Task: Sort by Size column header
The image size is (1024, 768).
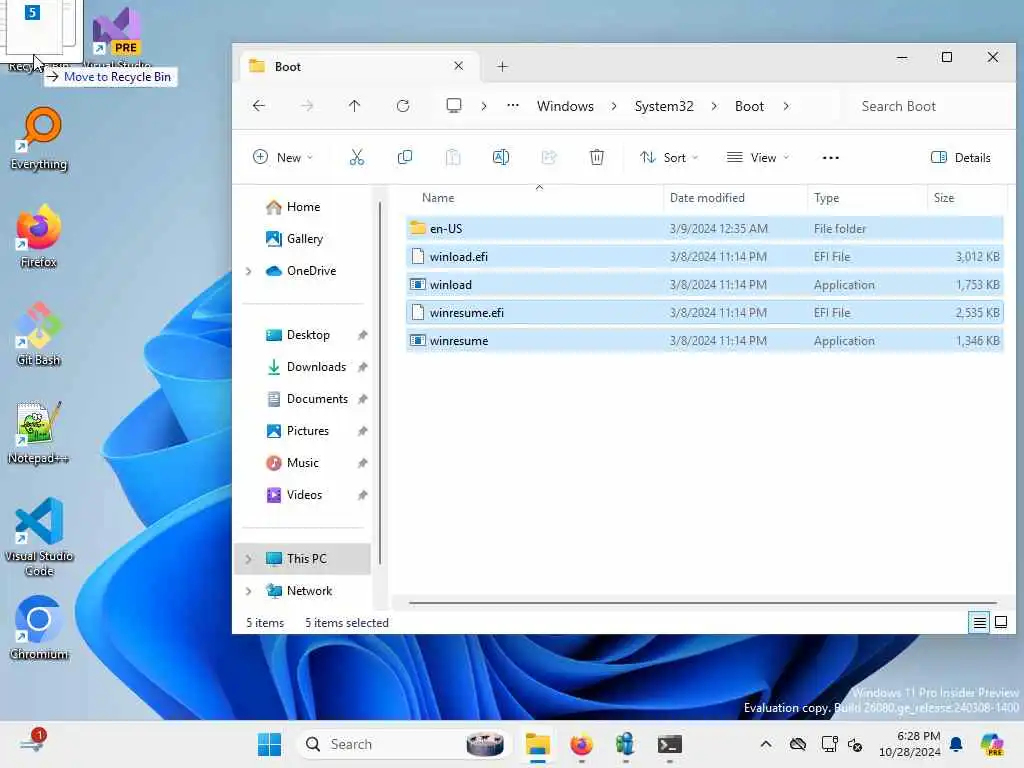Action: pos(967,198)
